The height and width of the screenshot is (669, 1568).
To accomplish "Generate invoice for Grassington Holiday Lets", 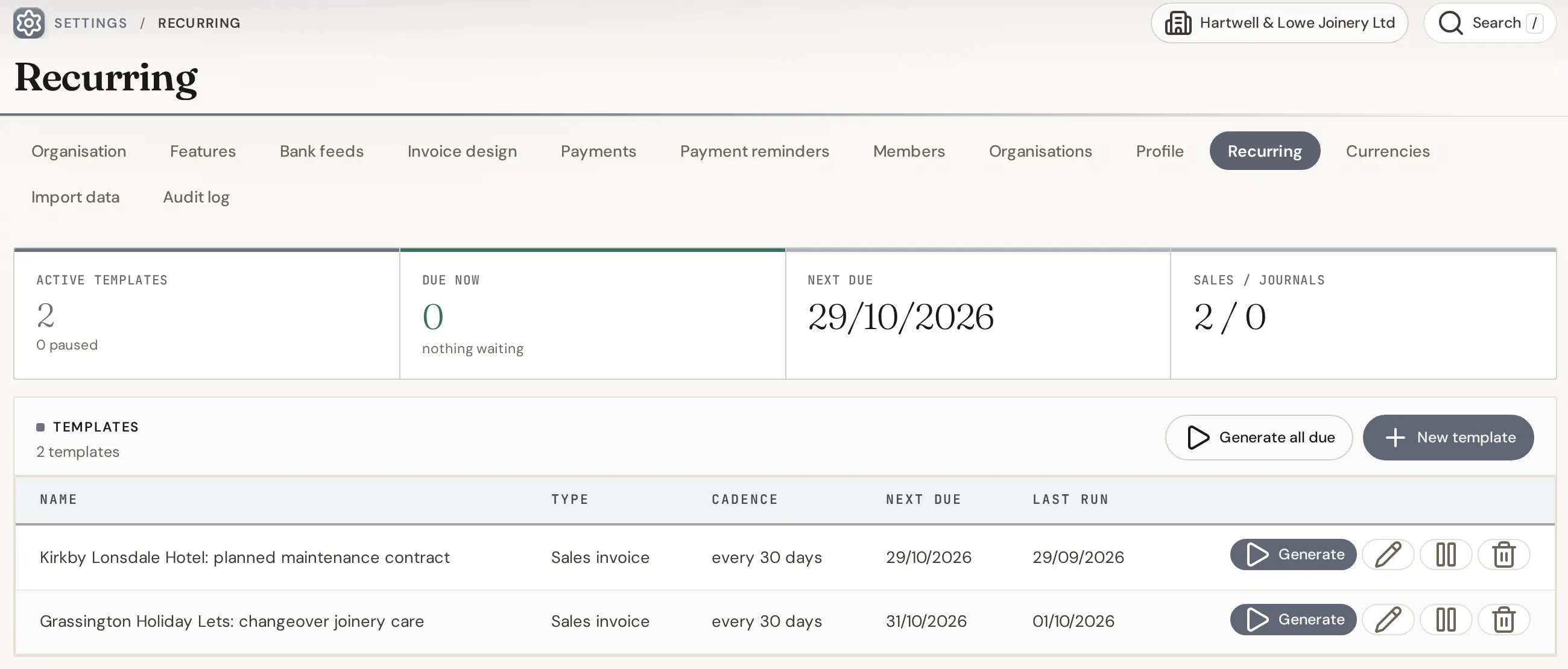I will [1293, 620].
